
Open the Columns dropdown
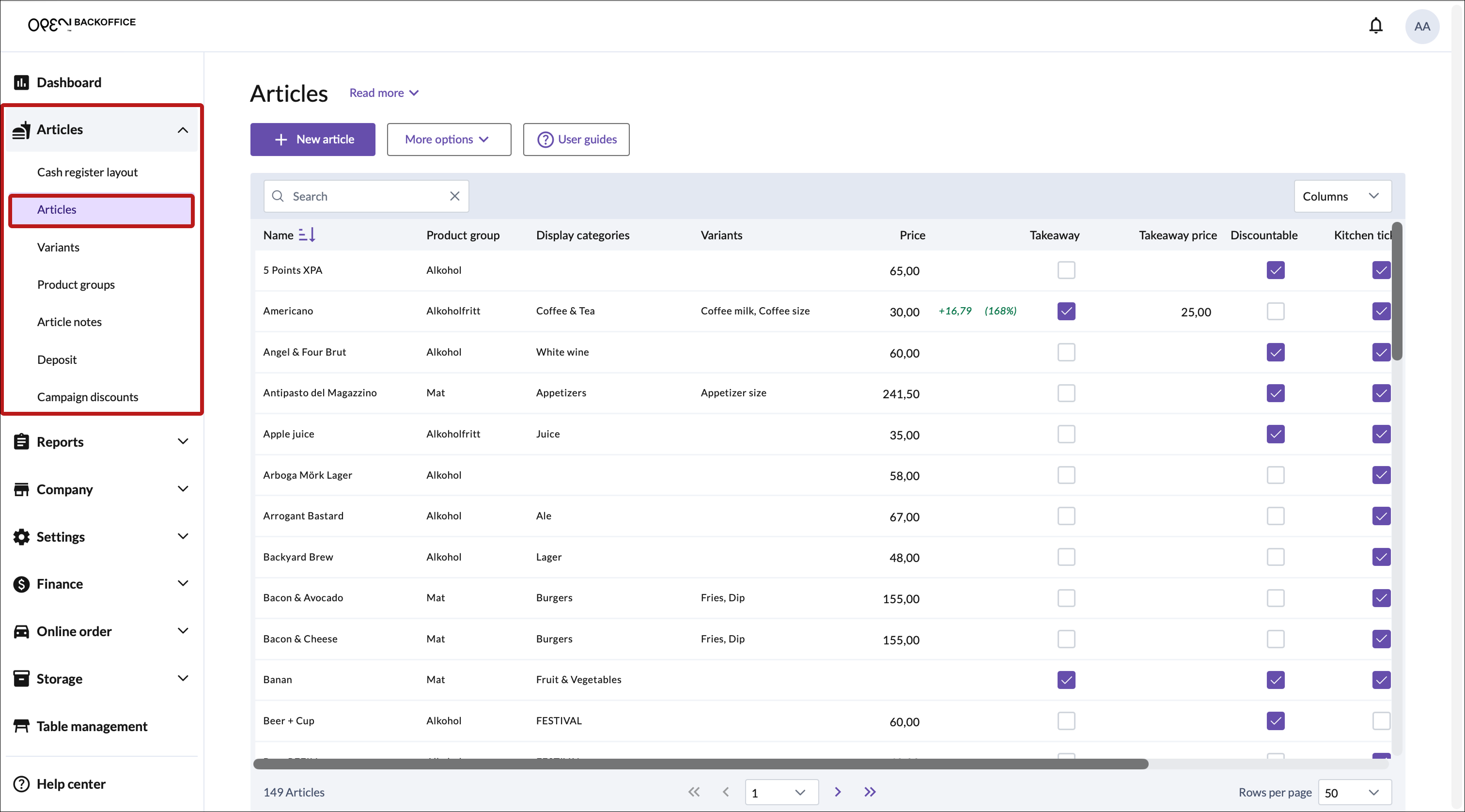point(1342,196)
